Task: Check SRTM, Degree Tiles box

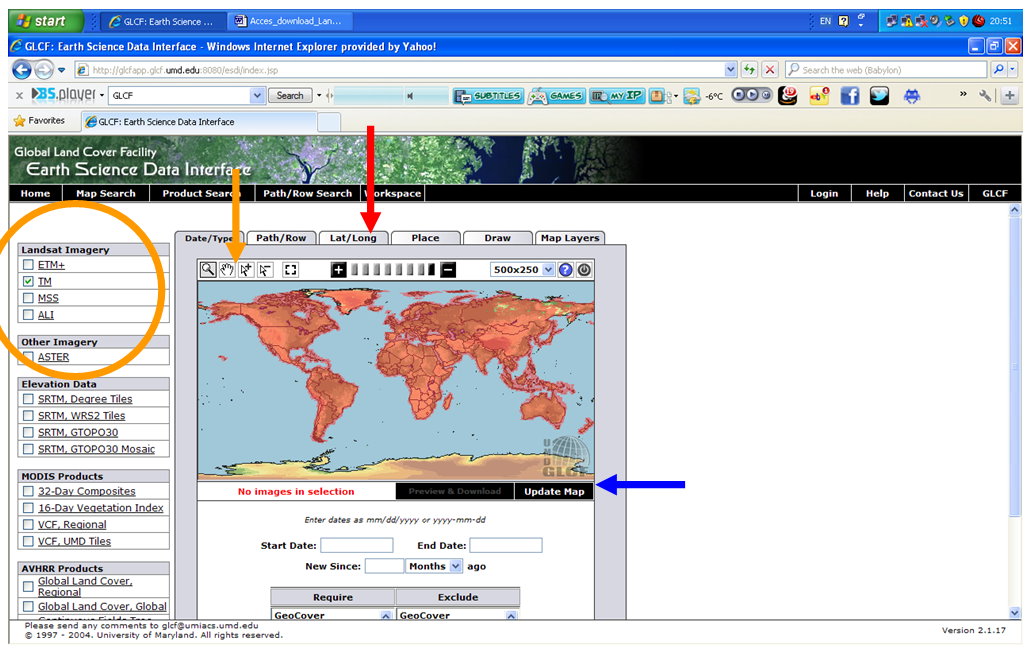Action: click(x=28, y=399)
